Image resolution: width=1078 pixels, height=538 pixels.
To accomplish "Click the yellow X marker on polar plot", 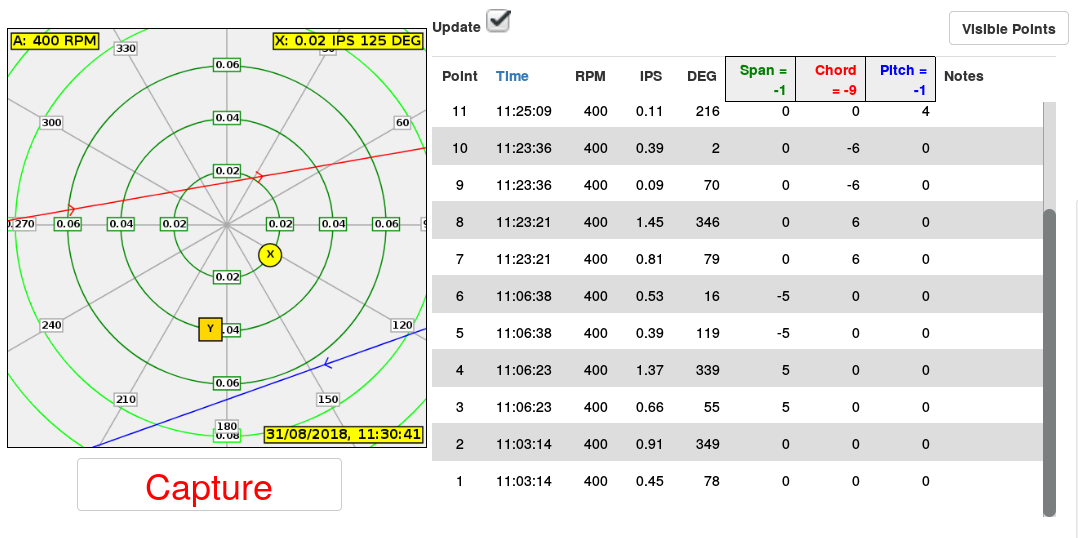I will (x=270, y=255).
